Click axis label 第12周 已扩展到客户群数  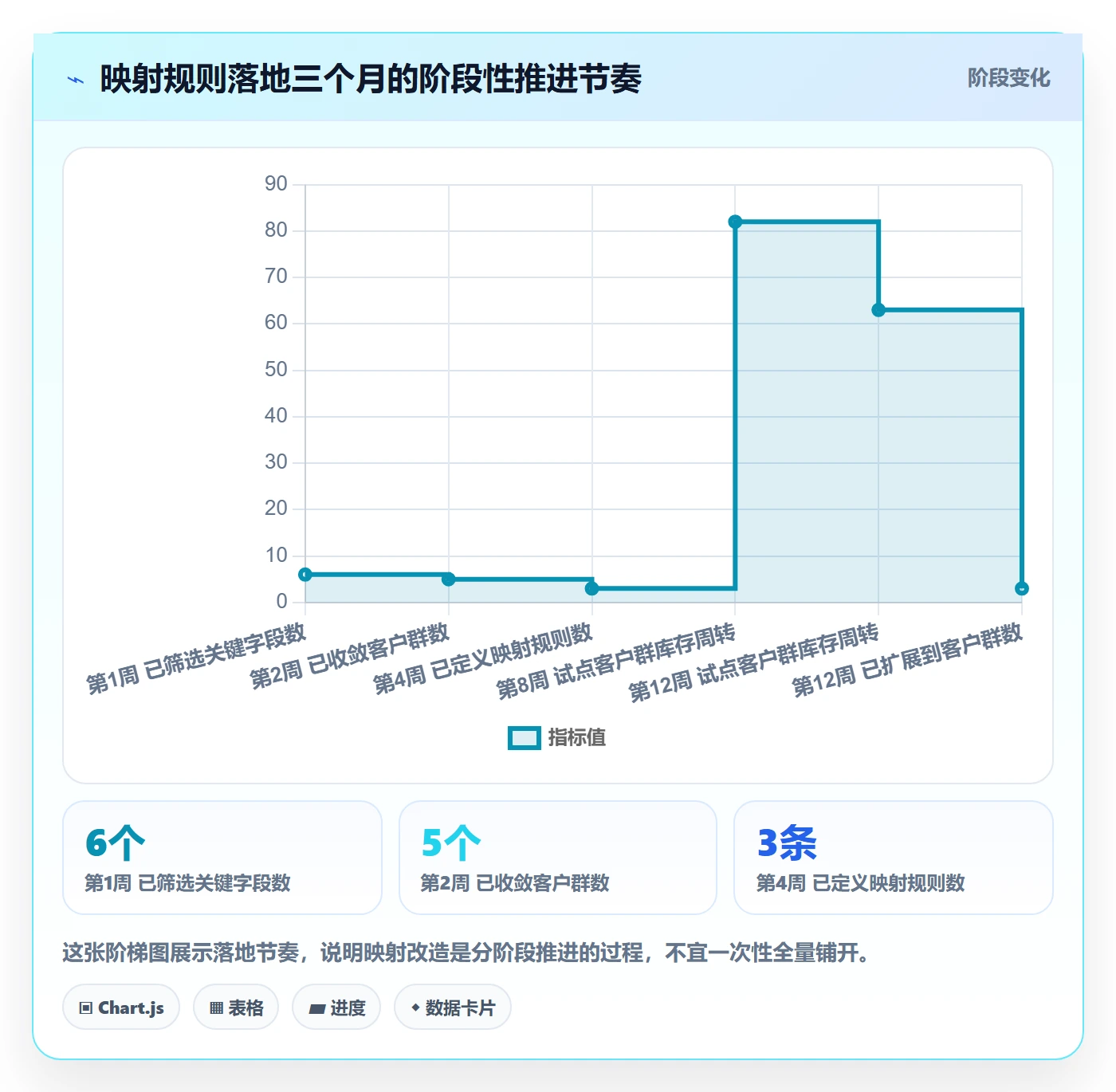[907, 660]
